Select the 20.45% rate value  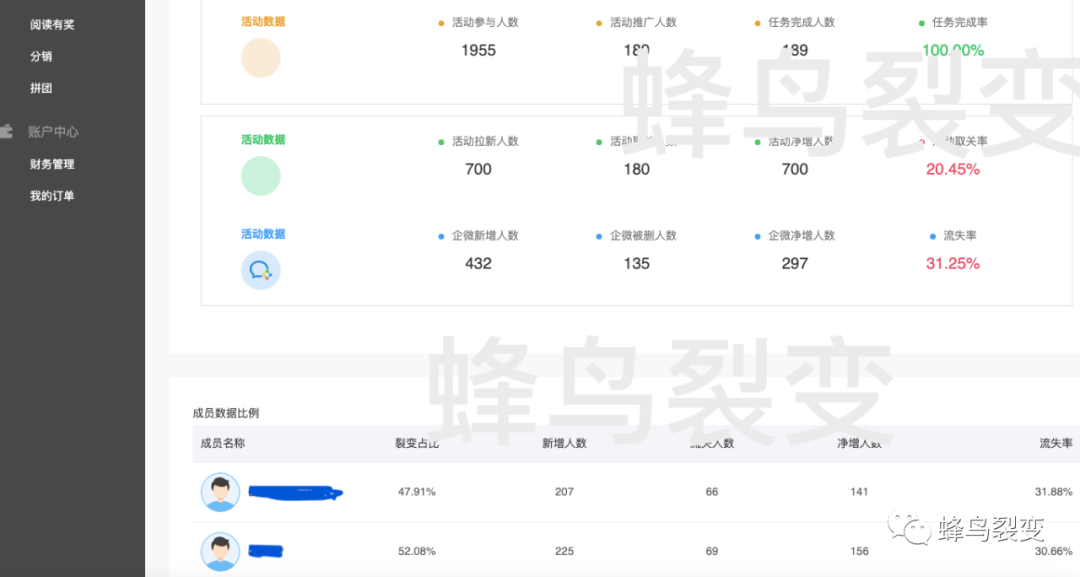coord(953,169)
